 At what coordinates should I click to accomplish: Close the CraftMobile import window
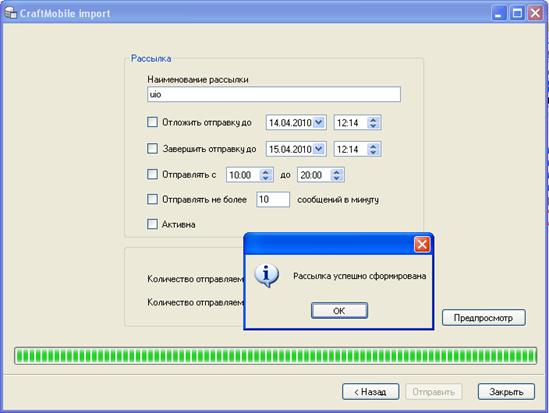(x=535, y=14)
